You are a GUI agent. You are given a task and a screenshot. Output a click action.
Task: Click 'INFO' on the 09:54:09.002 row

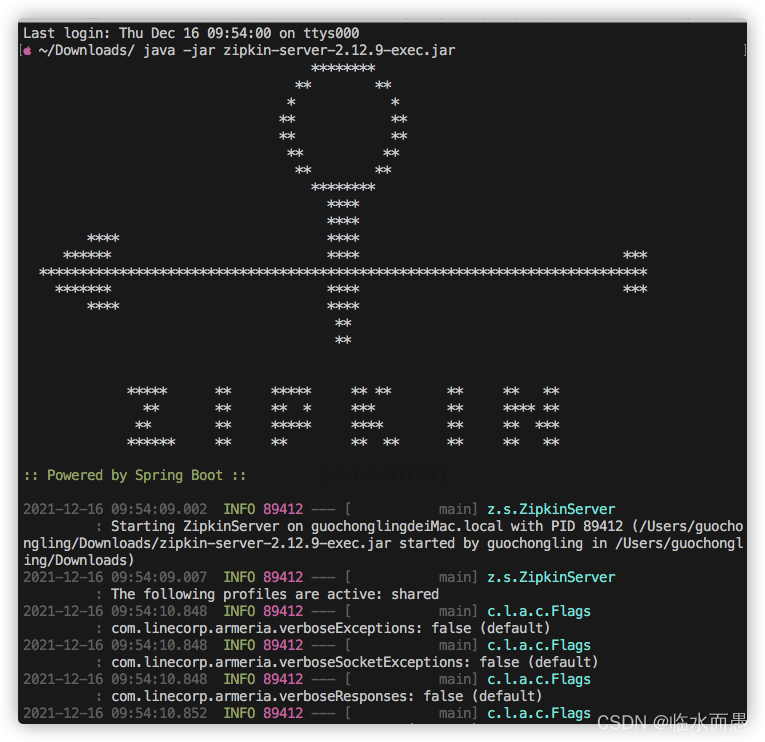239,509
